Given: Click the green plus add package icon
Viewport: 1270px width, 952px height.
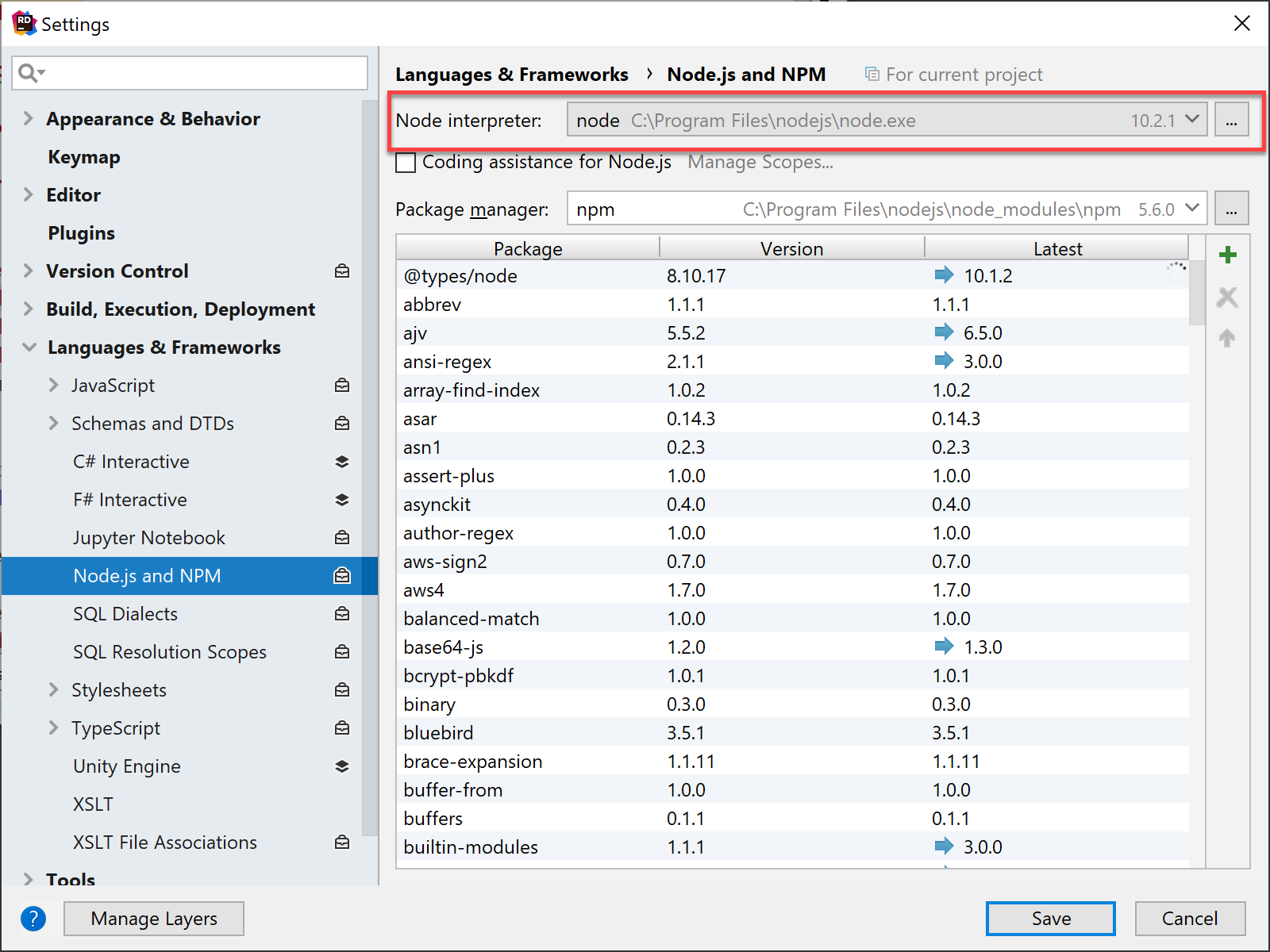Looking at the screenshot, I should pyautogui.click(x=1227, y=255).
